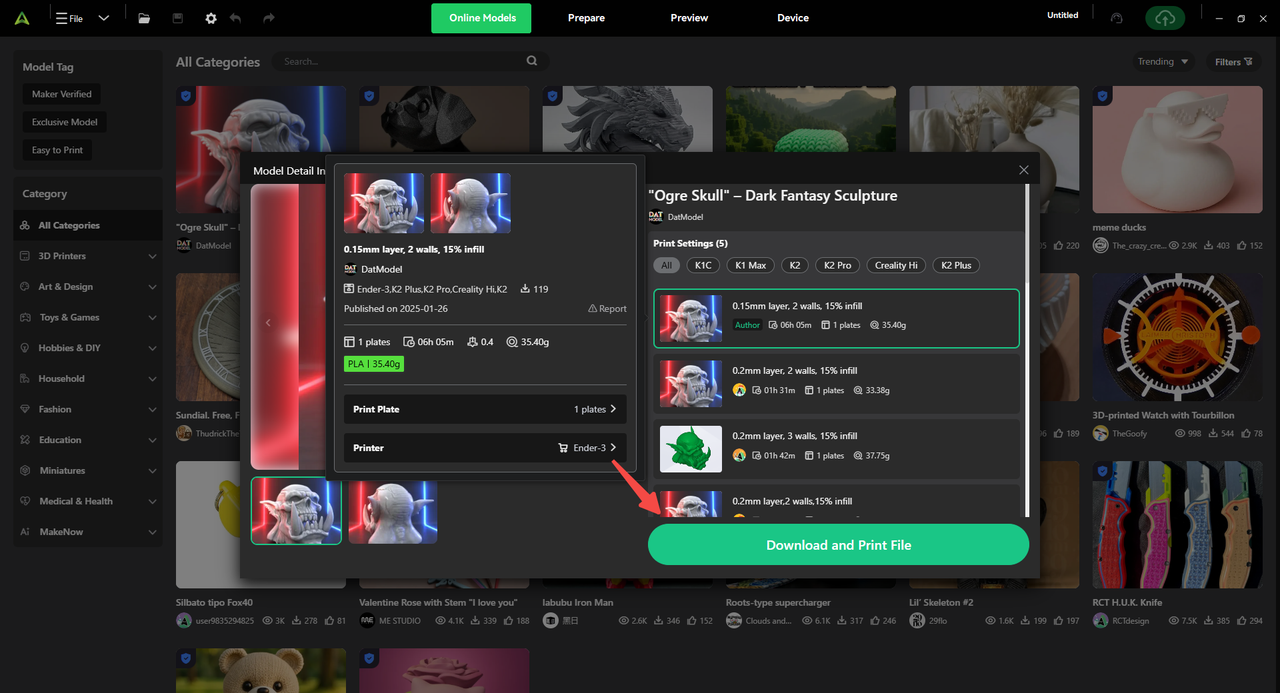Click the cloud upload icon
1280x693 pixels.
pos(1166,18)
